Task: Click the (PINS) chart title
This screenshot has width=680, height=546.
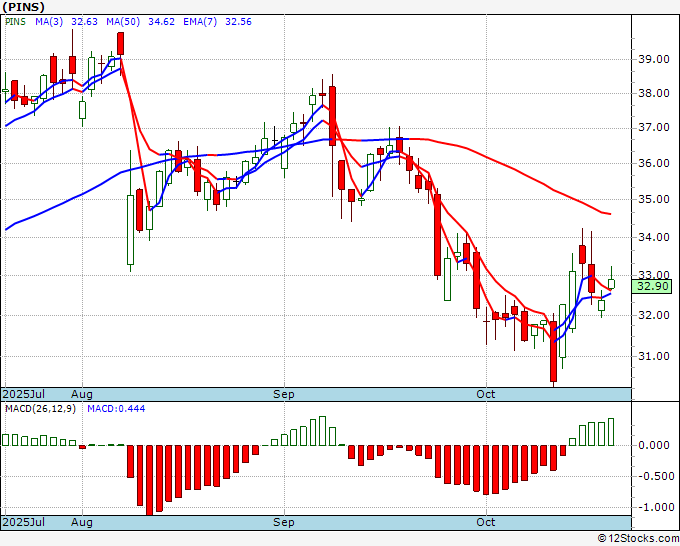Action: tap(23, 7)
